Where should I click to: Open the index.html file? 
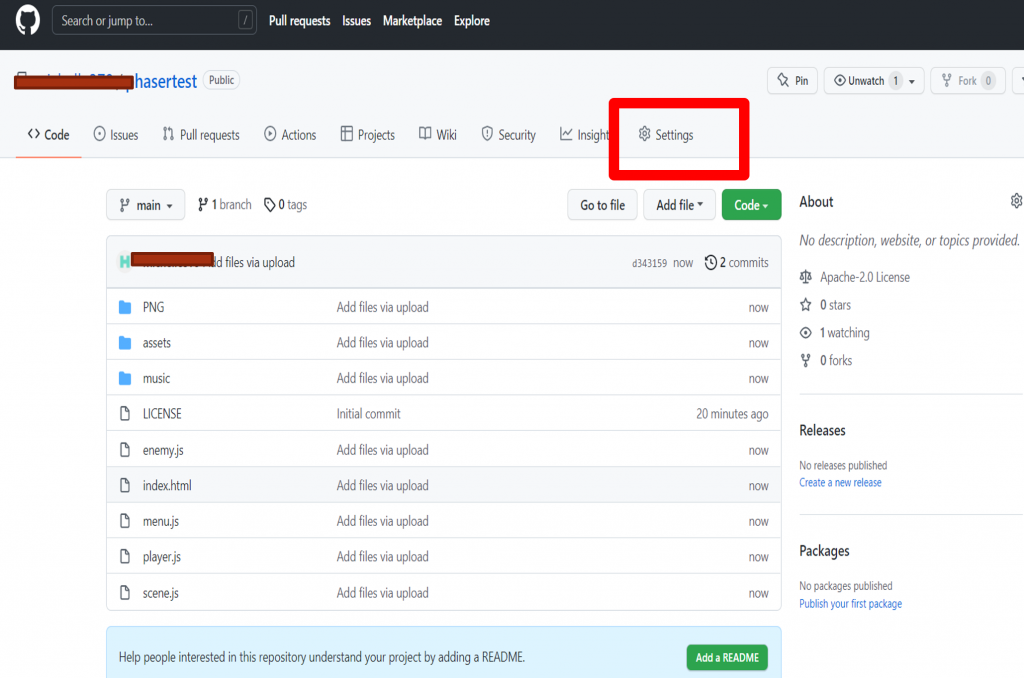click(167, 486)
